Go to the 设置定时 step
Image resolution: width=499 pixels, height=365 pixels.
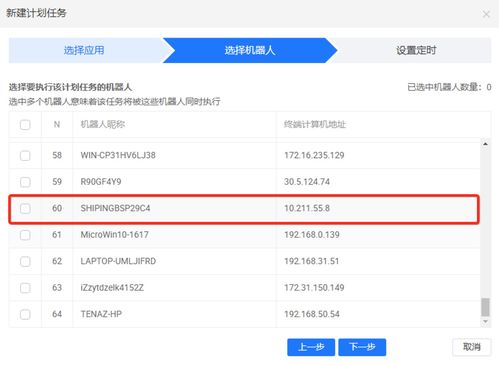pyautogui.click(x=416, y=50)
